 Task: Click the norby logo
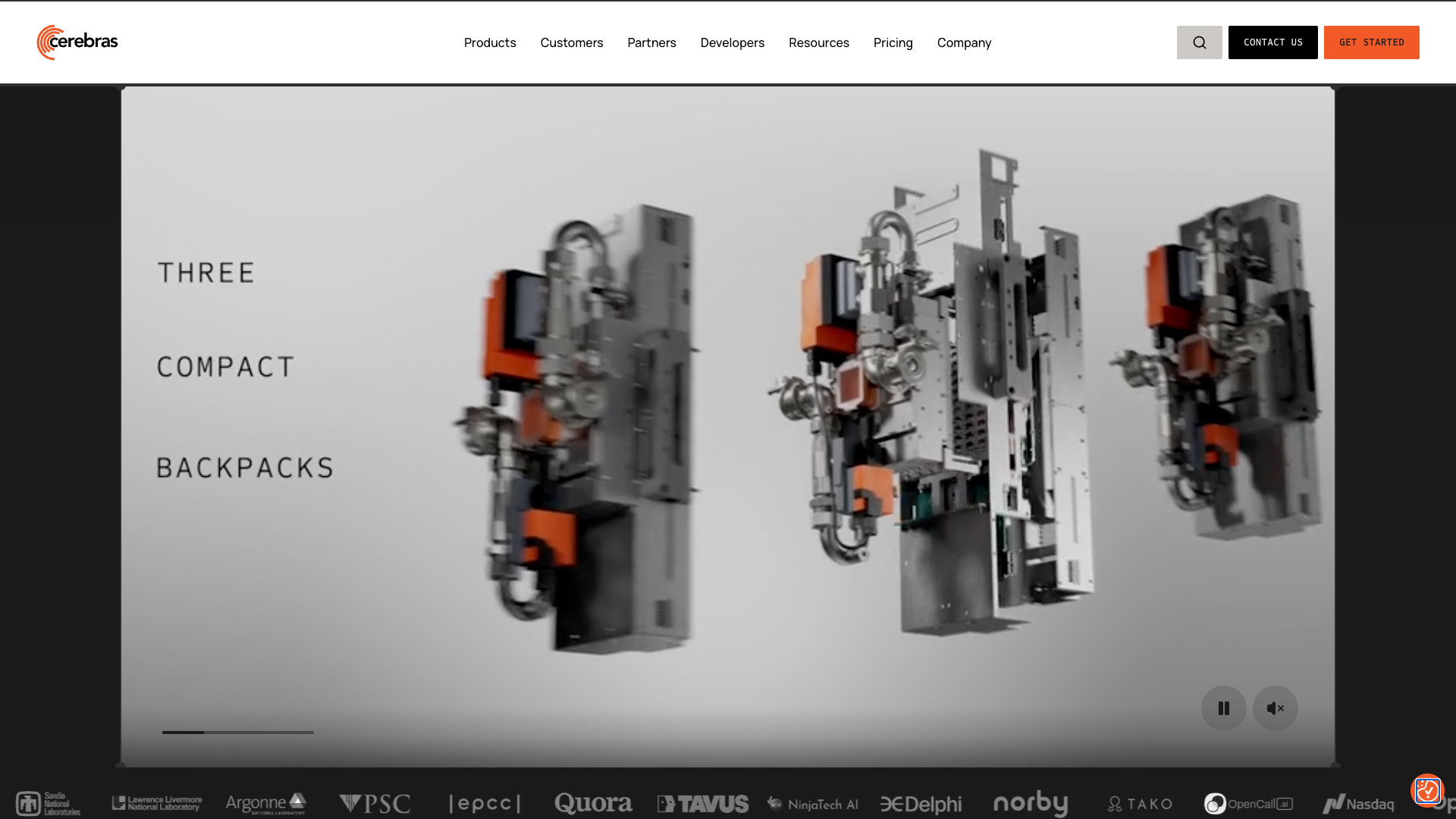pyautogui.click(x=1031, y=803)
